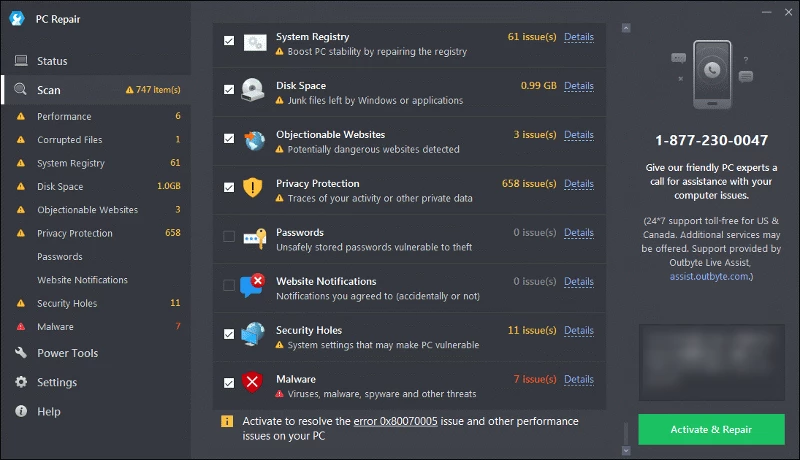Click the Security Holes globe-monitor icon

(x=253, y=334)
